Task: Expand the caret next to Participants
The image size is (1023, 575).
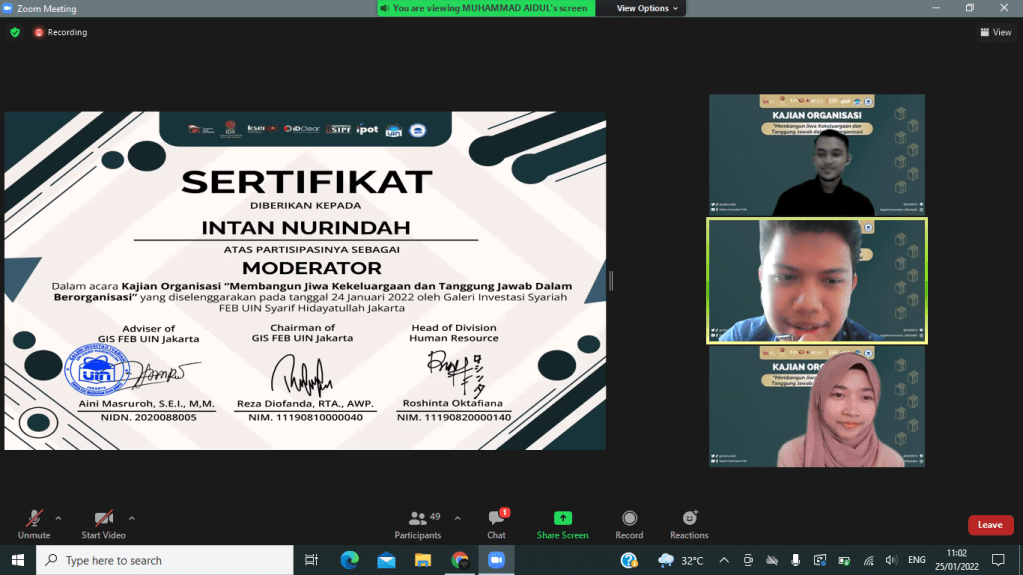Action: [x=458, y=518]
